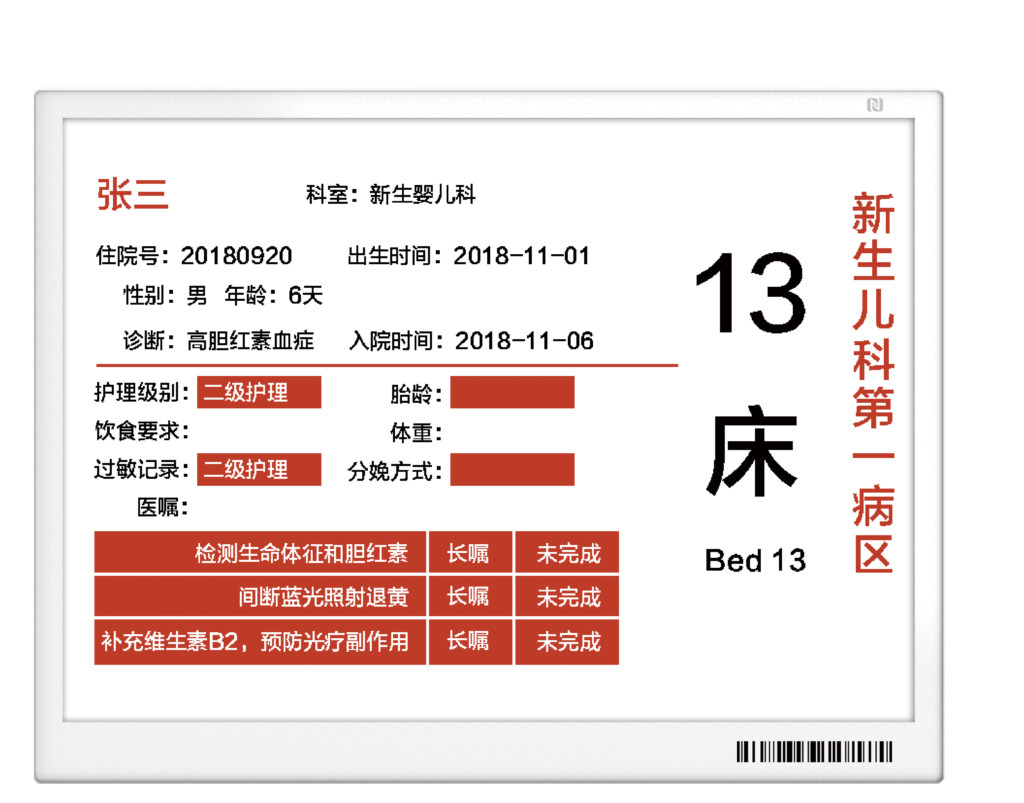This screenshot has width=1024, height=803.
Task: Click the barcode on the device's bottom bezel
Action: pos(814,751)
